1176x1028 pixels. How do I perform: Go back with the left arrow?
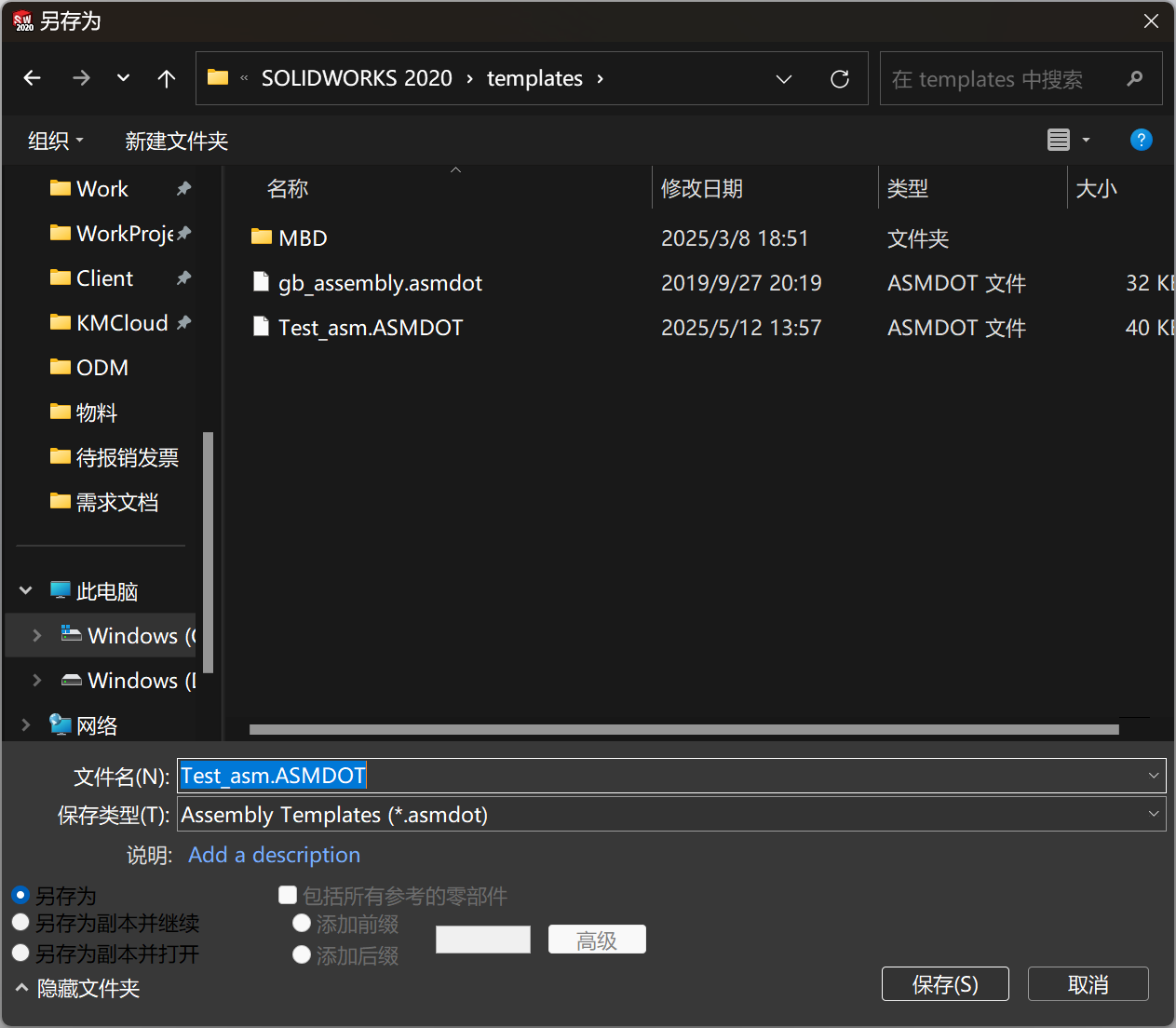click(33, 78)
